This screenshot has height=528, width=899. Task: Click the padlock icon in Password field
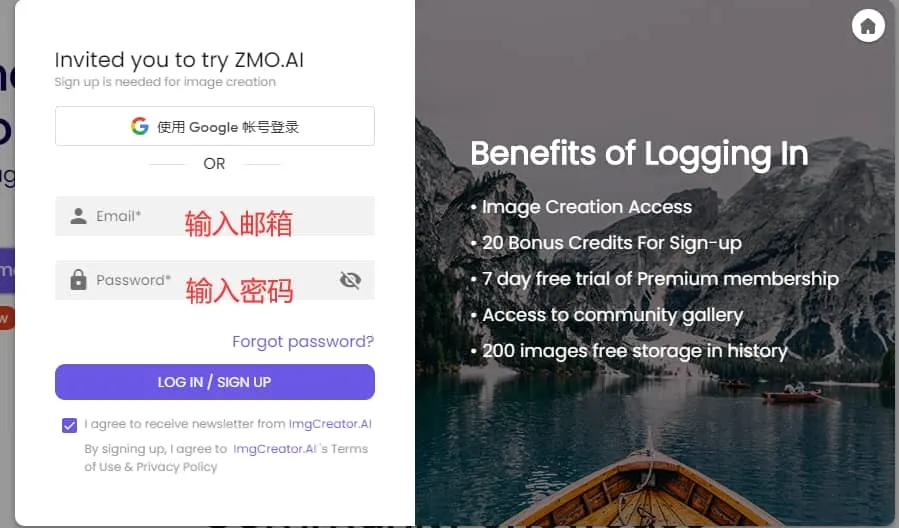click(79, 280)
